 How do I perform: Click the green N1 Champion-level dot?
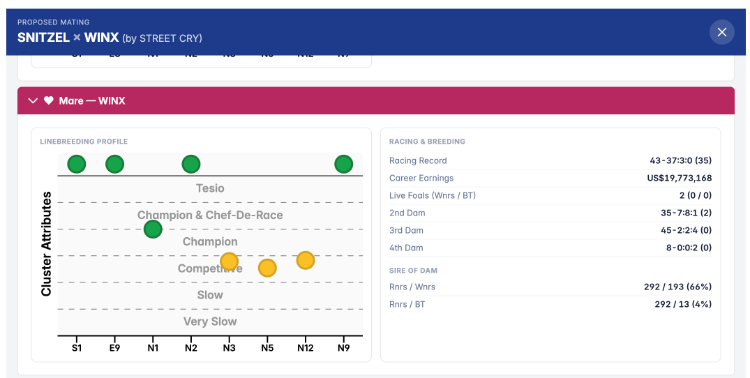coord(153,229)
